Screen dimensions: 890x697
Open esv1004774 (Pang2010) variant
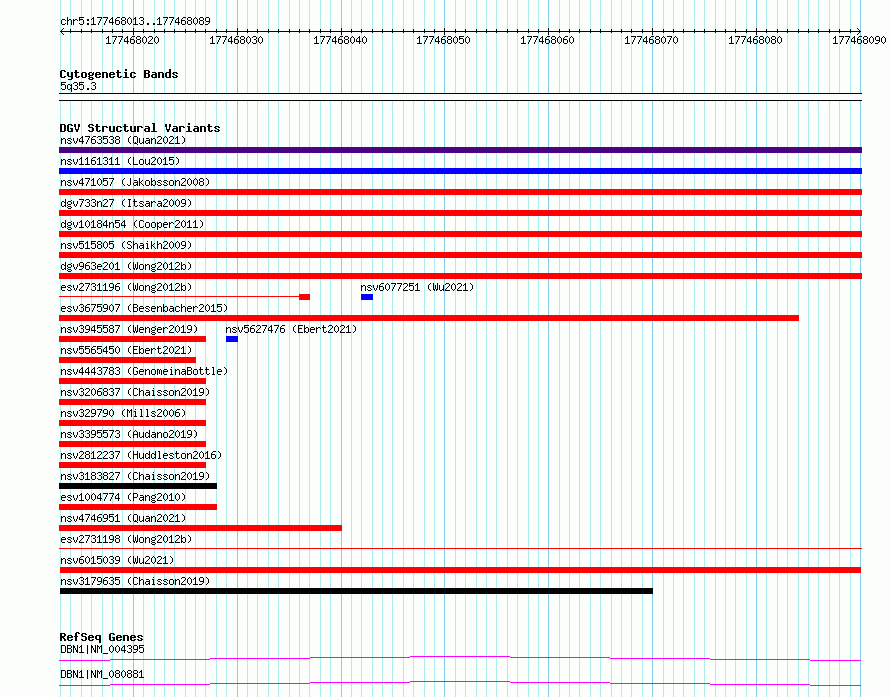[x=123, y=497]
